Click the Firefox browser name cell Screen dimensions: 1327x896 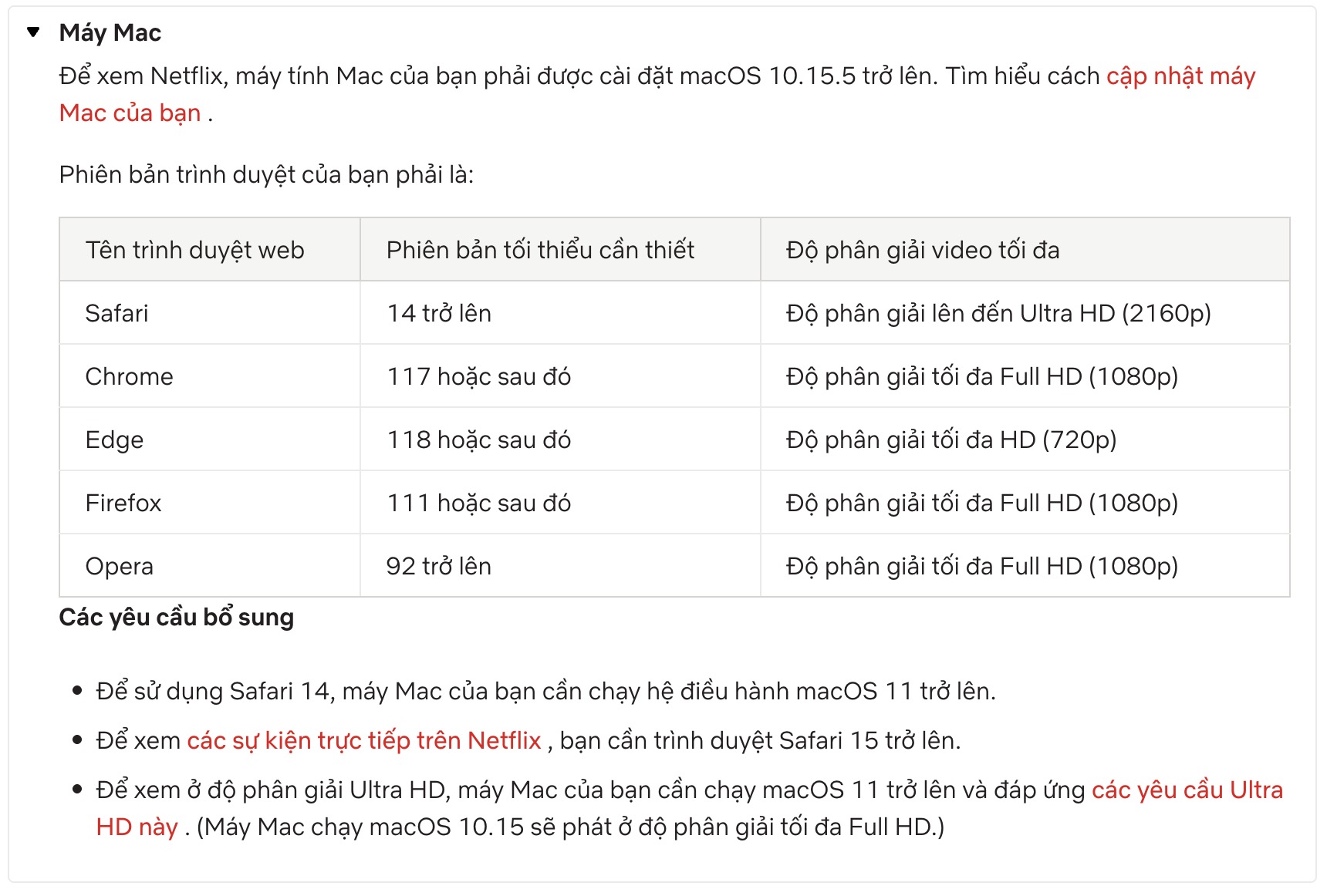coord(210,503)
